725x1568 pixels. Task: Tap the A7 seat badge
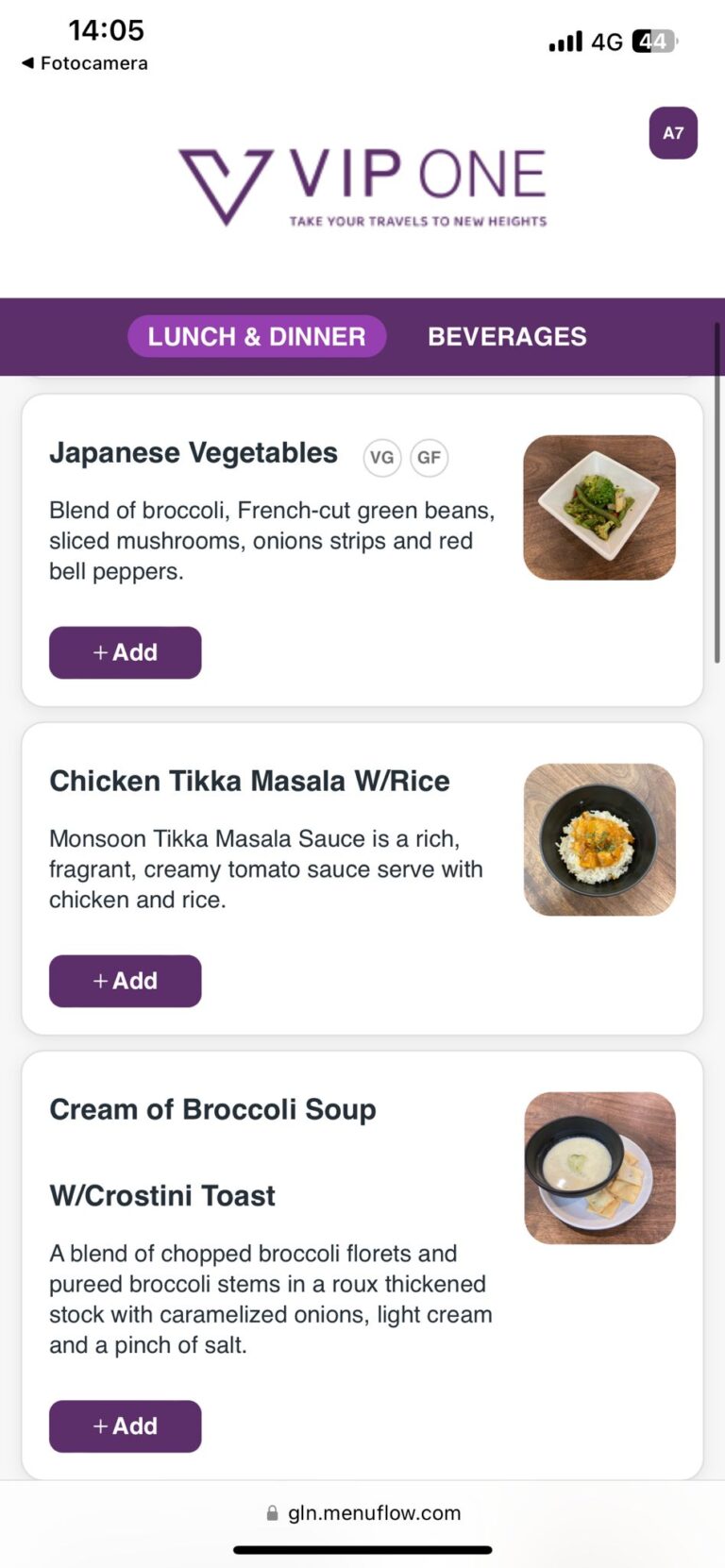click(673, 133)
